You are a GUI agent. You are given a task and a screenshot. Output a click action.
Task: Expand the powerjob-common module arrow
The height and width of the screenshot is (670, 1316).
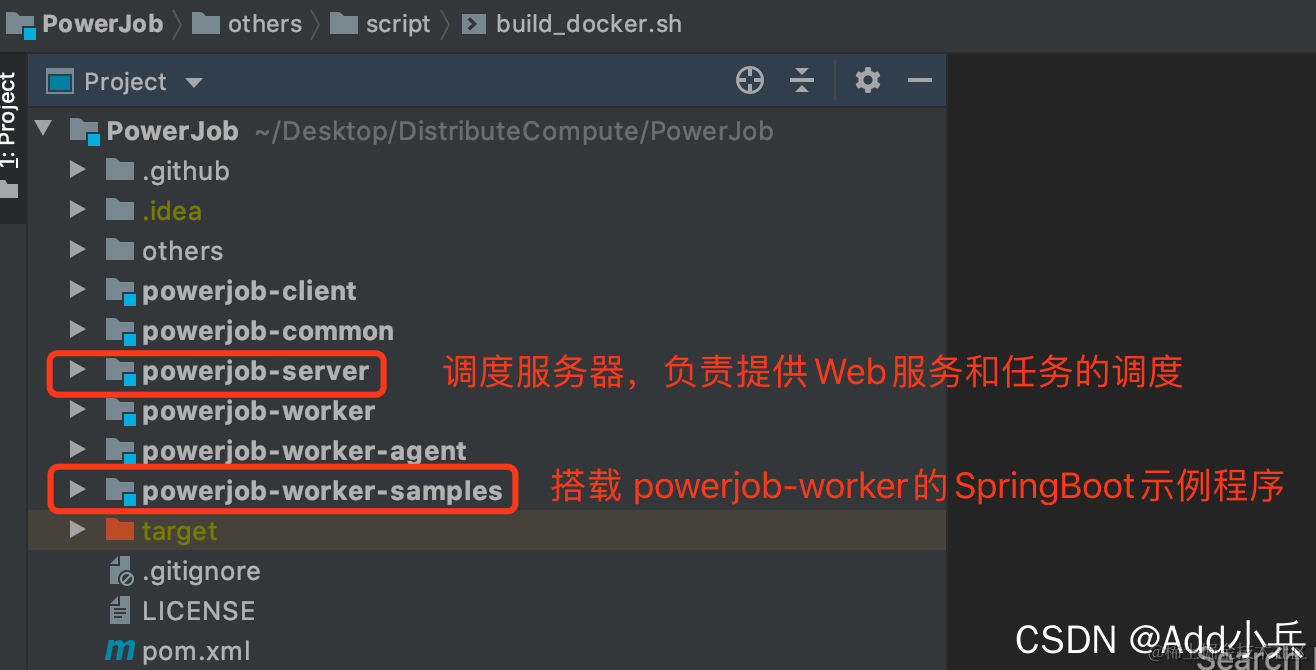[78, 330]
